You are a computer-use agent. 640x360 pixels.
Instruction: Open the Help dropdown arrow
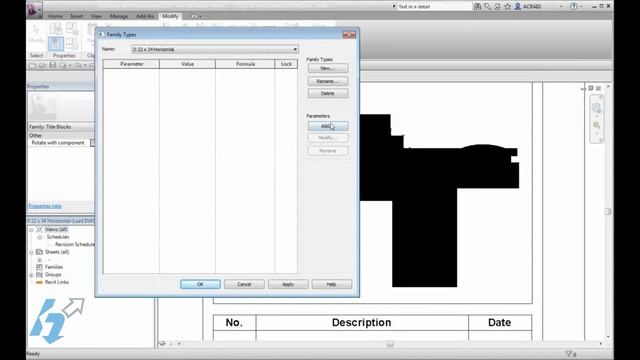pos(581,7)
